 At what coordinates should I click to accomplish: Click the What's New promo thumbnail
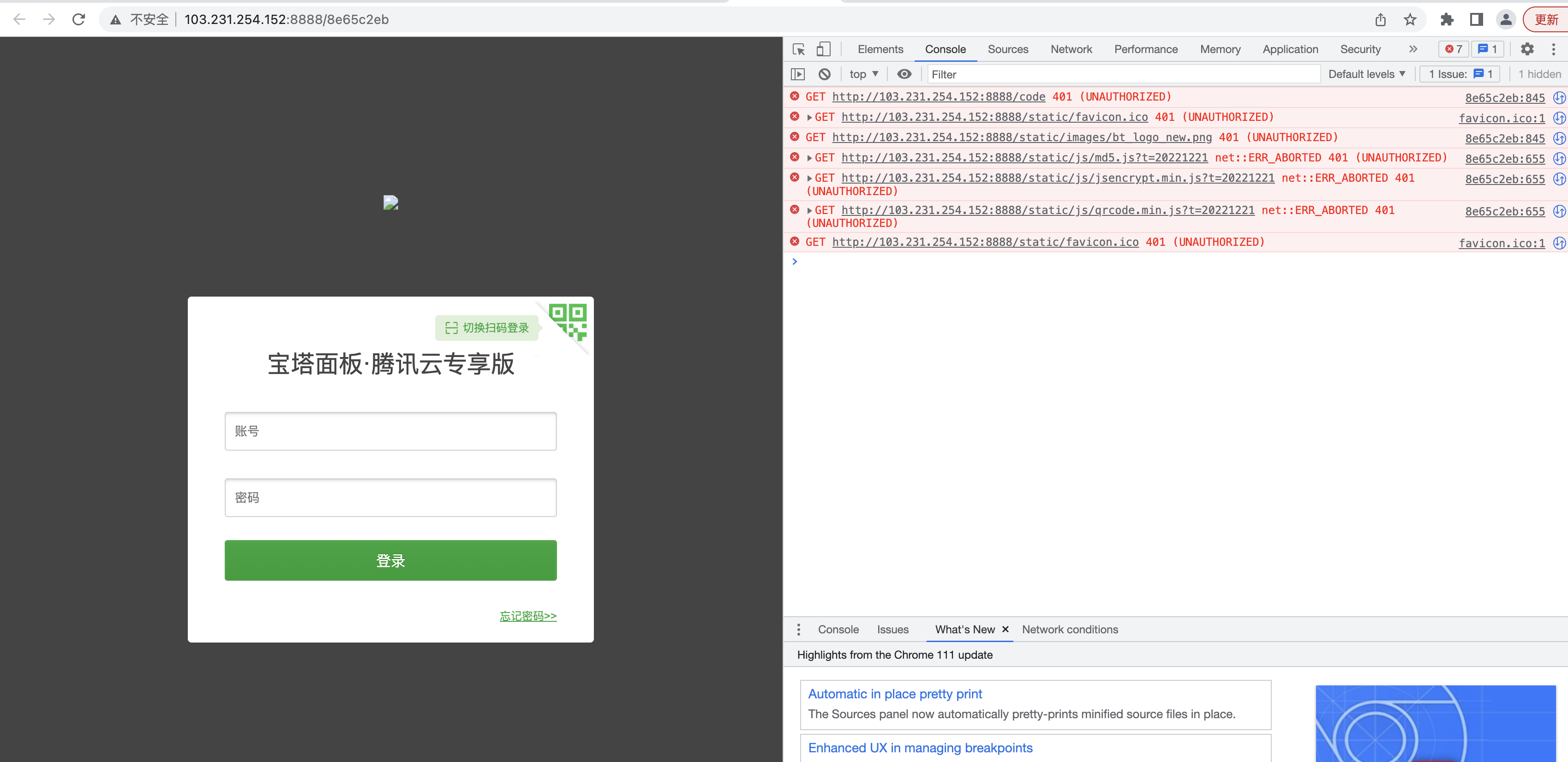point(1435,723)
